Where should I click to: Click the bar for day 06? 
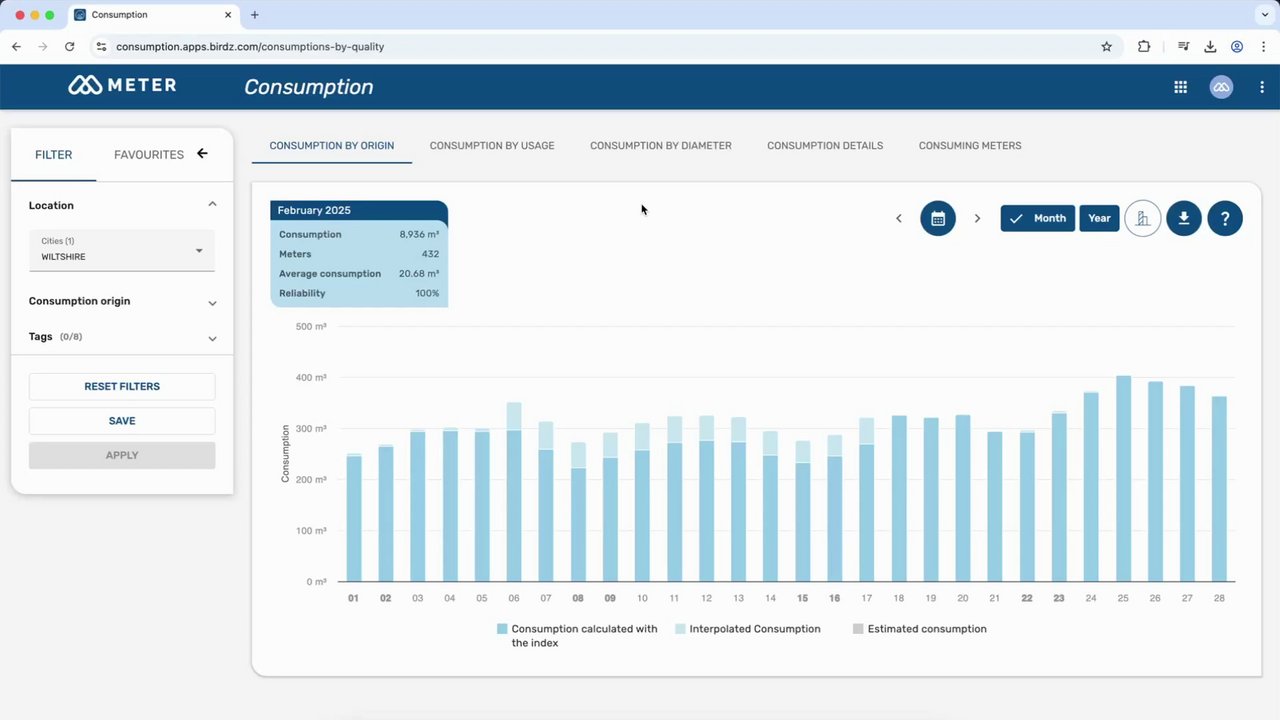[514, 492]
